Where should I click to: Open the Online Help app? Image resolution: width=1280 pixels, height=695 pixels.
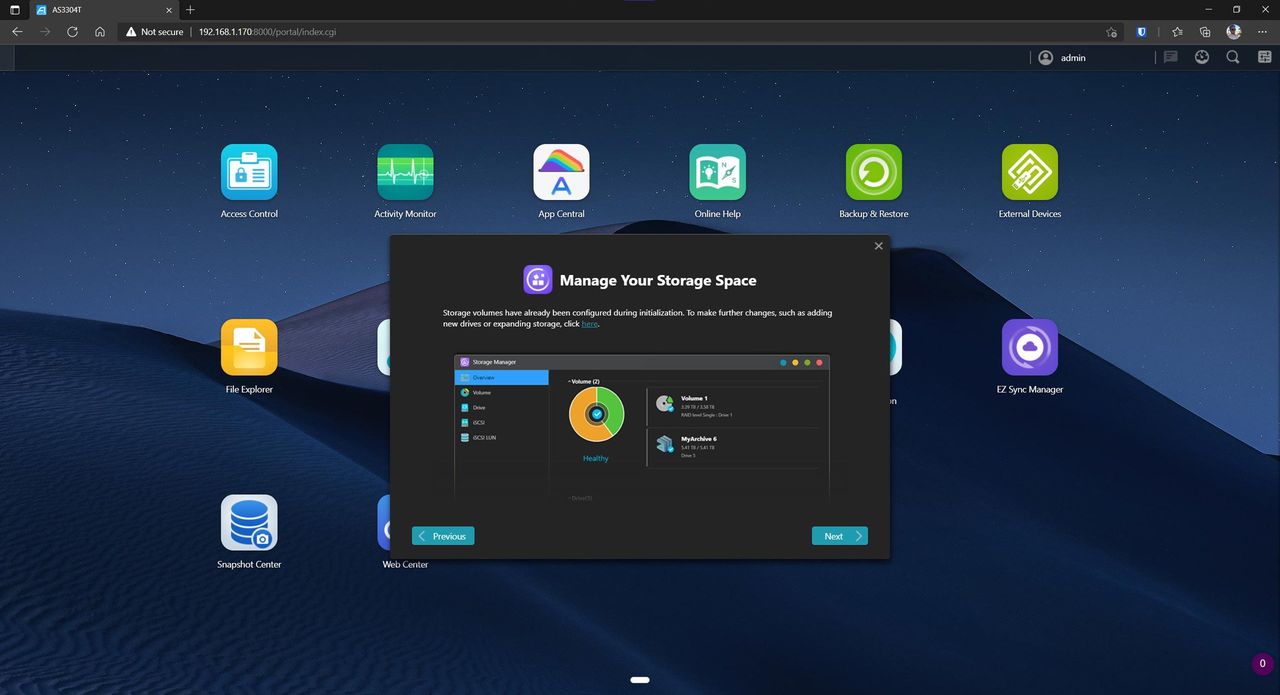tap(717, 172)
